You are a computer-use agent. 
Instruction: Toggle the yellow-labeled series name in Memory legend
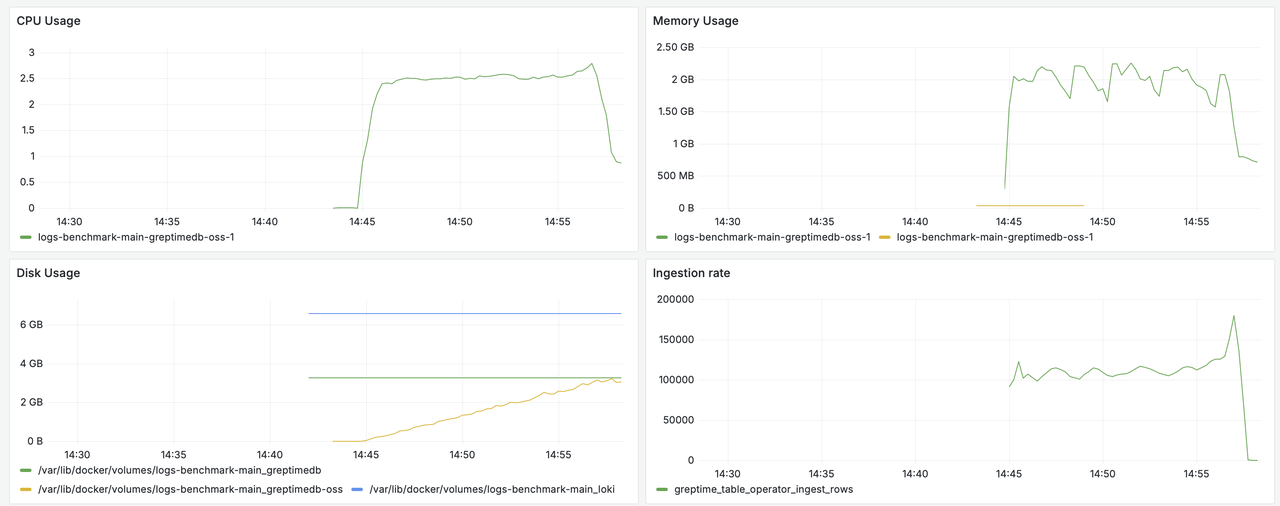[995, 237]
